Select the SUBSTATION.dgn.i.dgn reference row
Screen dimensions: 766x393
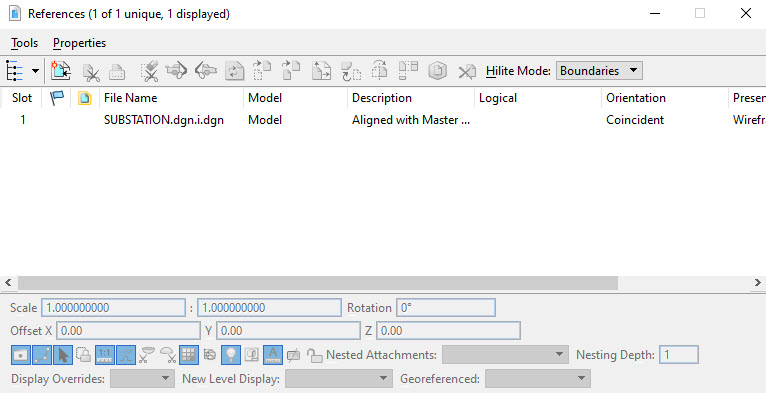[383, 120]
